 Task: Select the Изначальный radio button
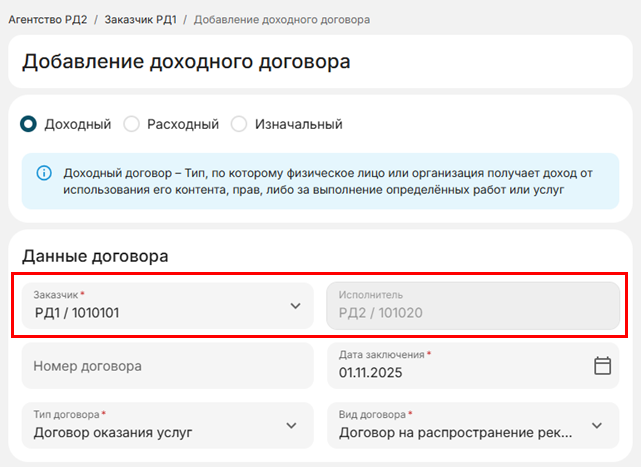pos(238,125)
